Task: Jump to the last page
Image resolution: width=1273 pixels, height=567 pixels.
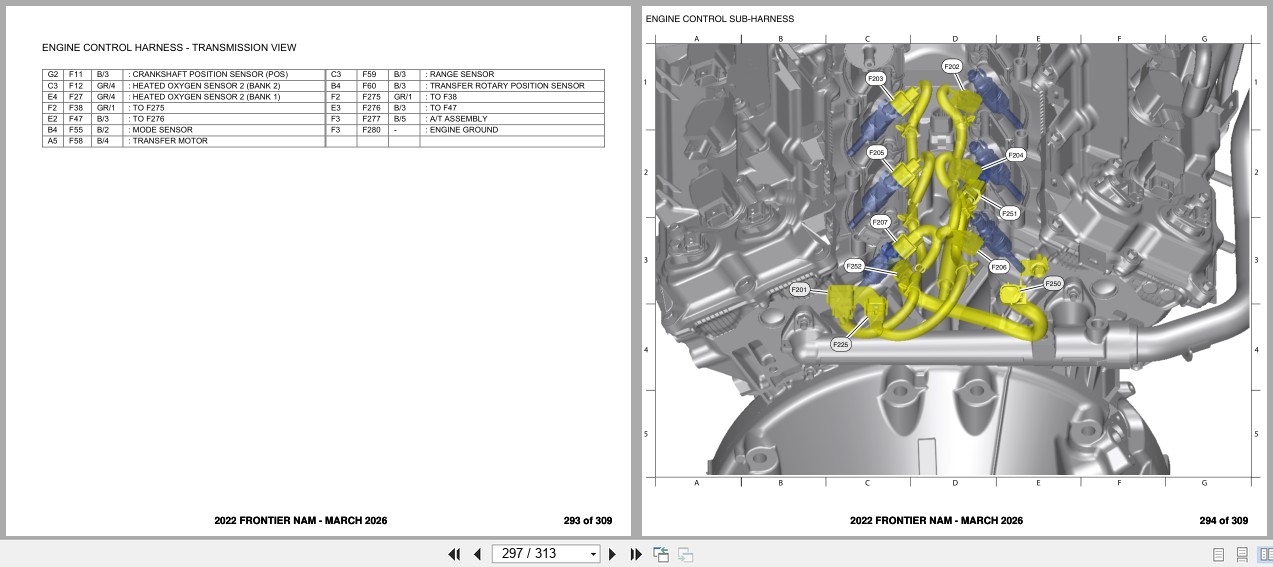Action: click(635, 554)
